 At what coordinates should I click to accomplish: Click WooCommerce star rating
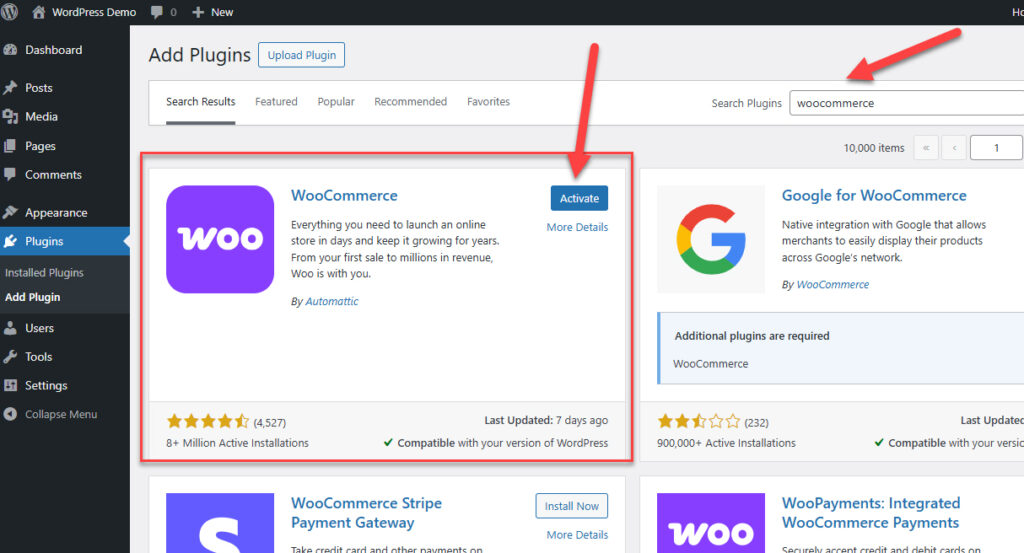(x=208, y=421)
